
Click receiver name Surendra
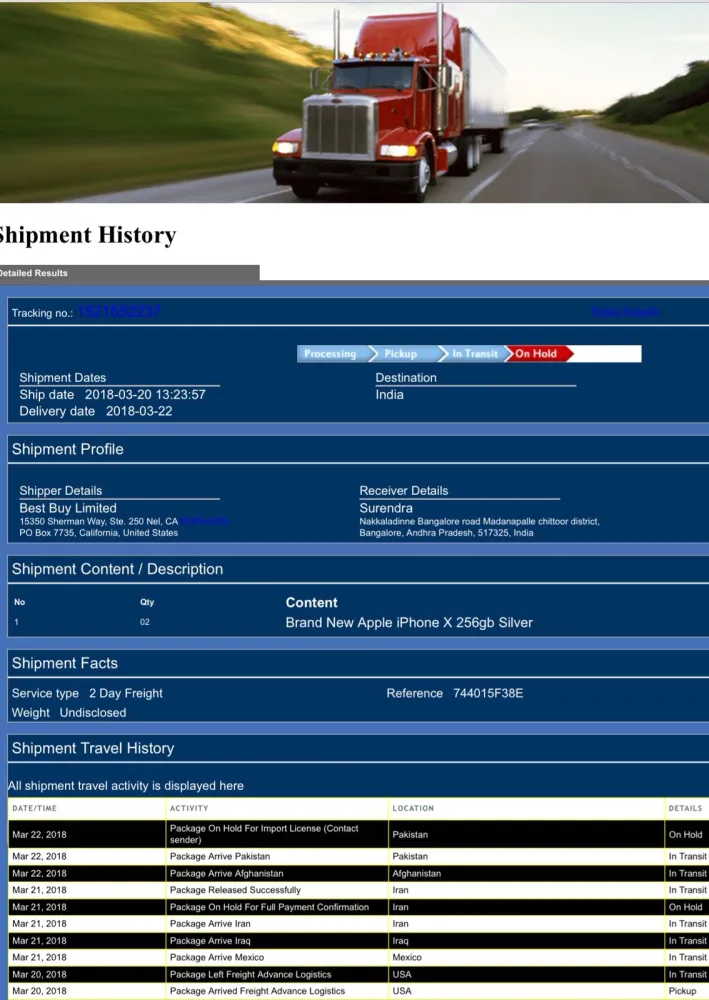tap(386, 508)
